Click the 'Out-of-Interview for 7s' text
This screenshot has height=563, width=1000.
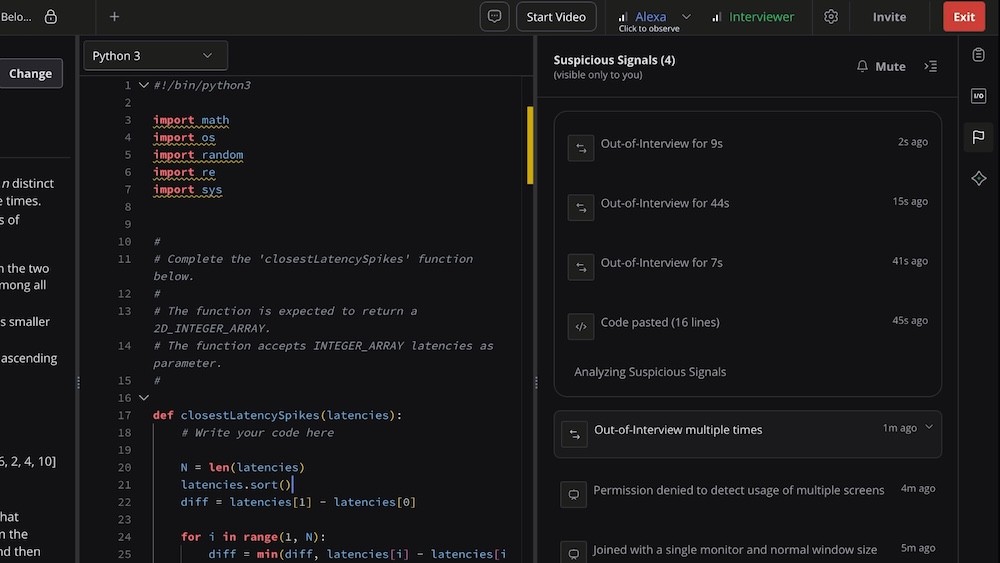click(661, 263)
